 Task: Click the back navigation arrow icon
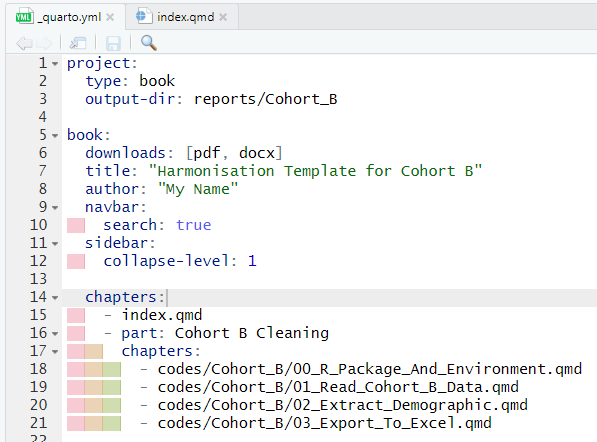(x=24, y=43)
